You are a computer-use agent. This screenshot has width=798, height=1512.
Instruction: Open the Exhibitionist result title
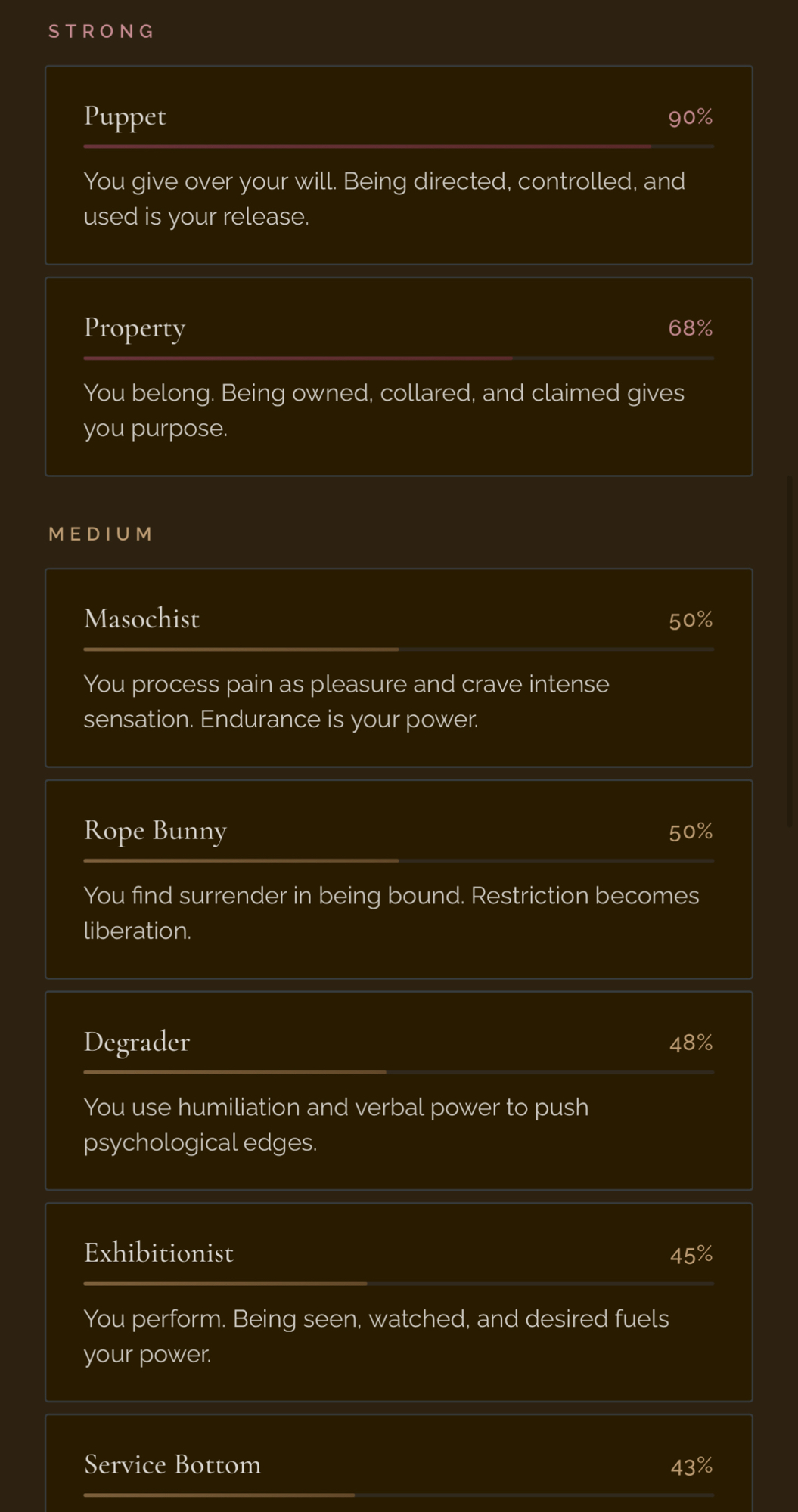(159, 1253)
